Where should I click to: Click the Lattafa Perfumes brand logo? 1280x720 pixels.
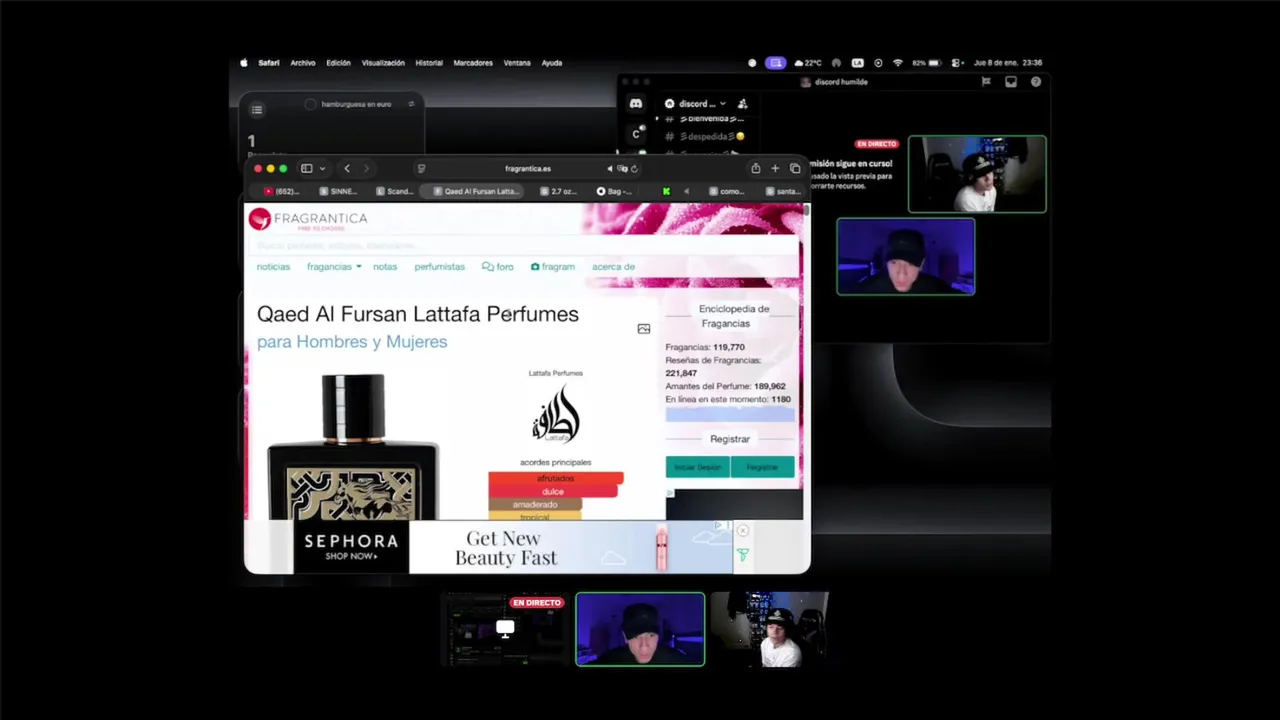click(x=556, y=413)
